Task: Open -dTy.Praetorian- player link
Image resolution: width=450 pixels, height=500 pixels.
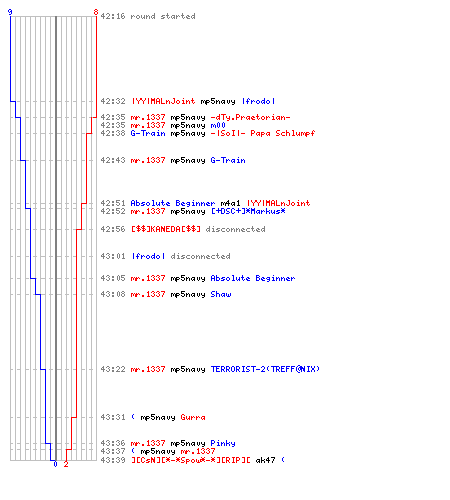Action: (250, 117)
